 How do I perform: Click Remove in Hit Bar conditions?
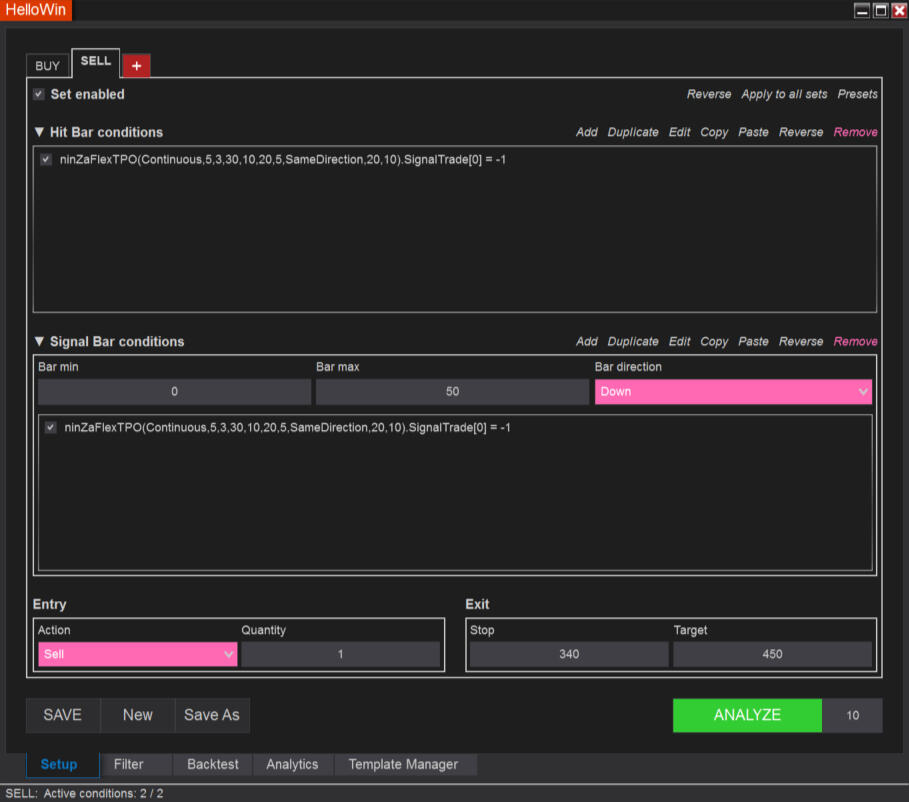tap(855, 132)
